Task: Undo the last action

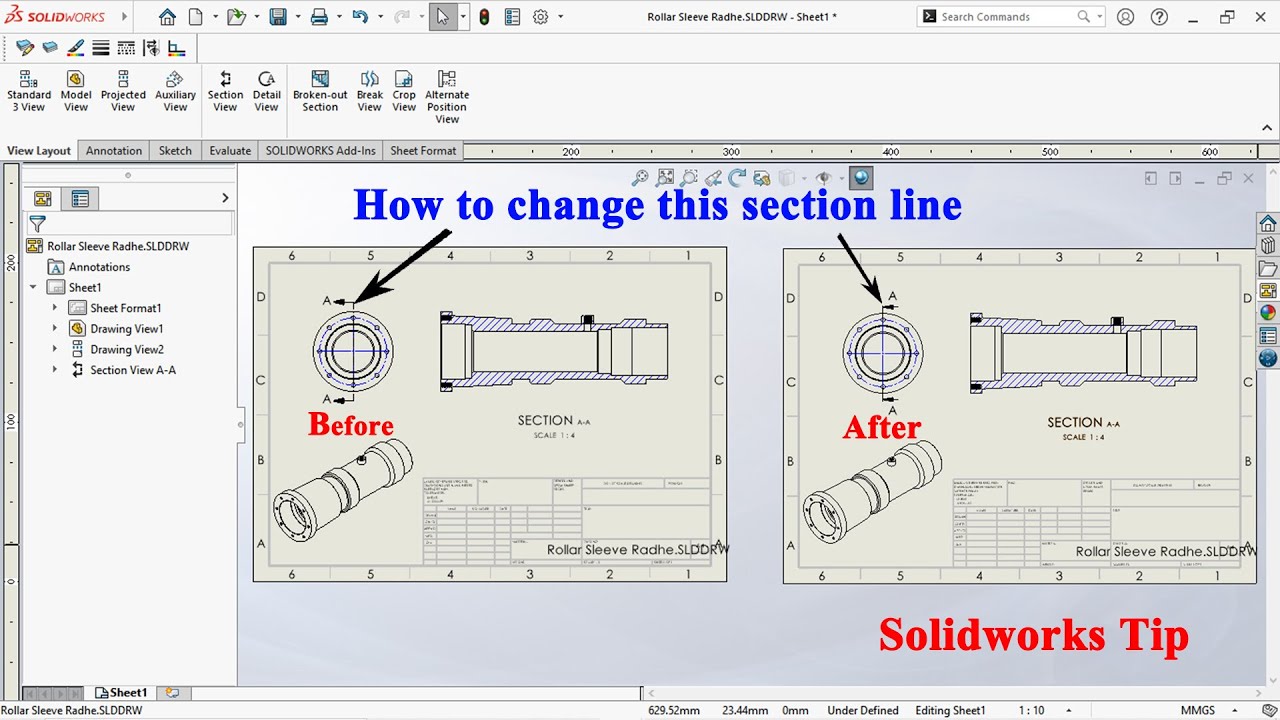Action: pos(360,17)
